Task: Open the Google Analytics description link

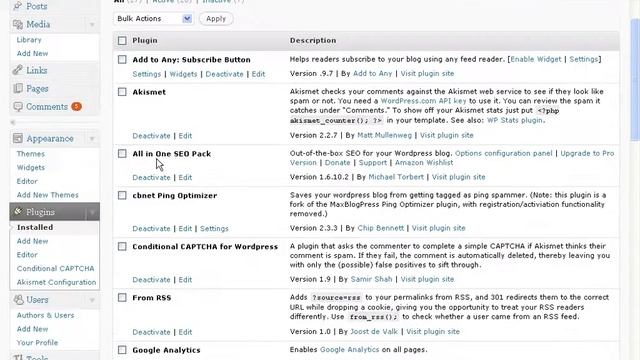Action: (349, 349)
